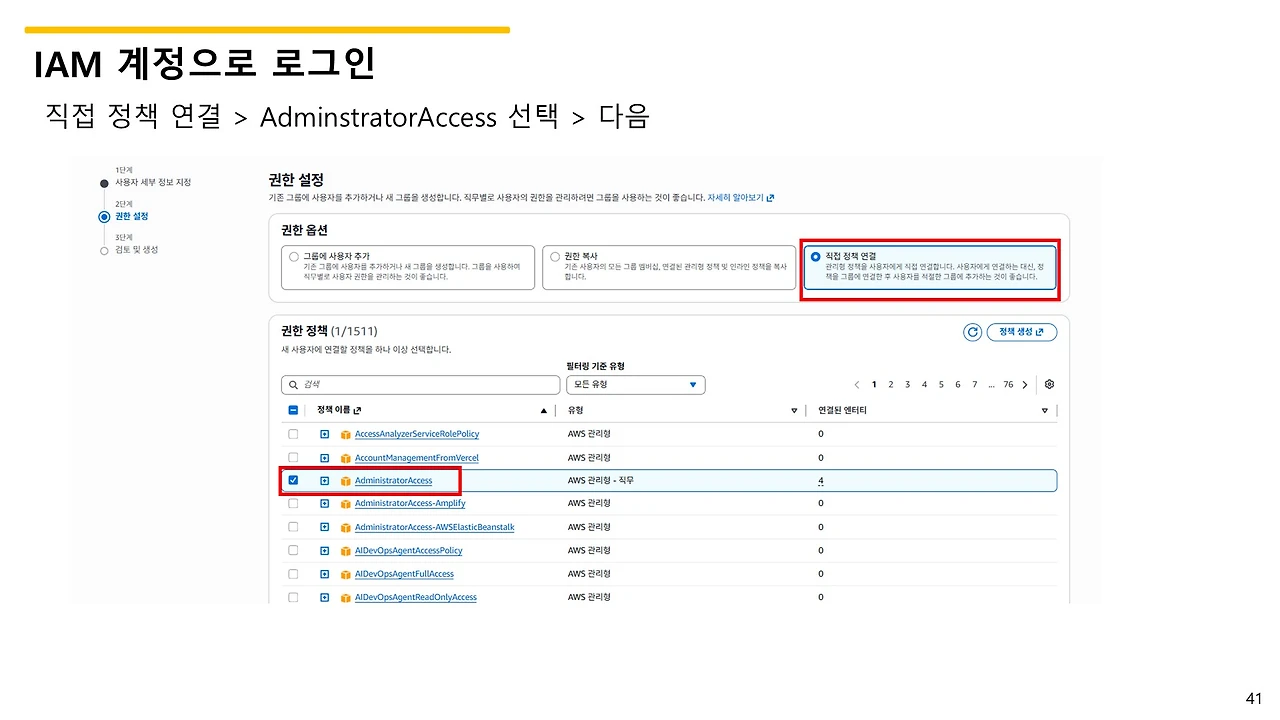Open the table preferences gear icon
The width and height of the screenshot is (1280, 720).
[1049, 384]
